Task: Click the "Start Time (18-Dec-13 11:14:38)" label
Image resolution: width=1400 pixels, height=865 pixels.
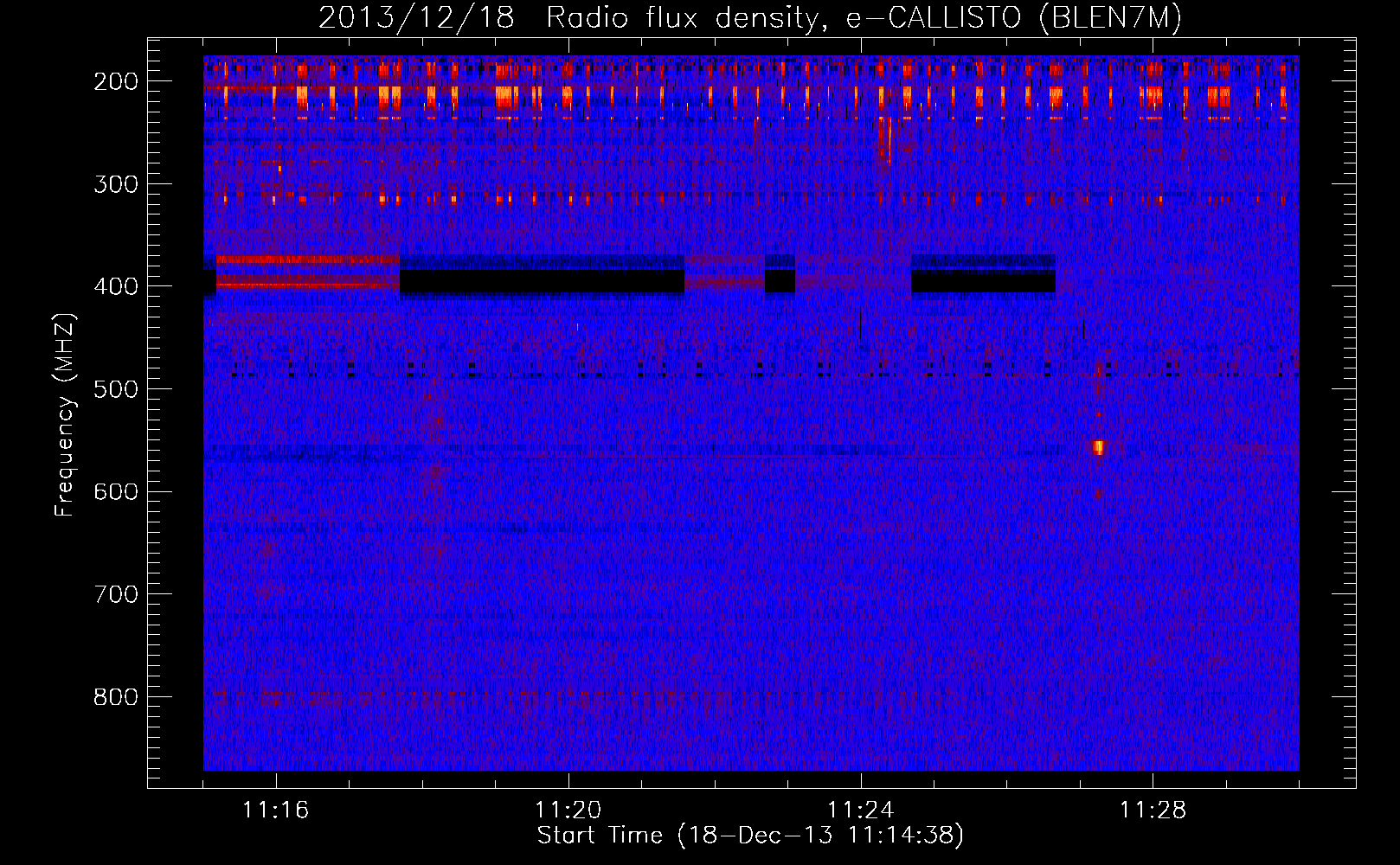Action: tap(750, 835)
